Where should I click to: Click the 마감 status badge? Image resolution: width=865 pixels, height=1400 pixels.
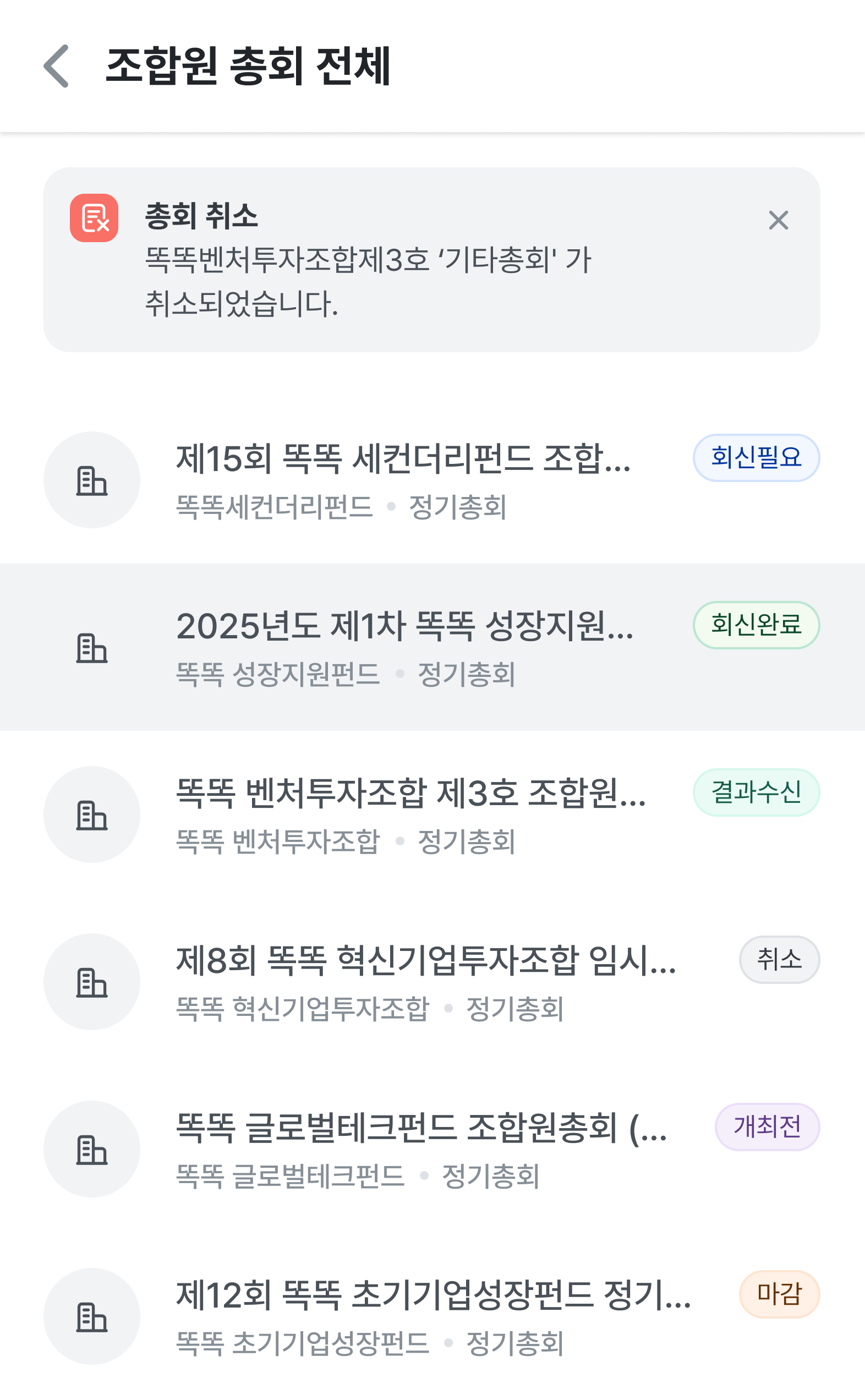pos(779,1294)
